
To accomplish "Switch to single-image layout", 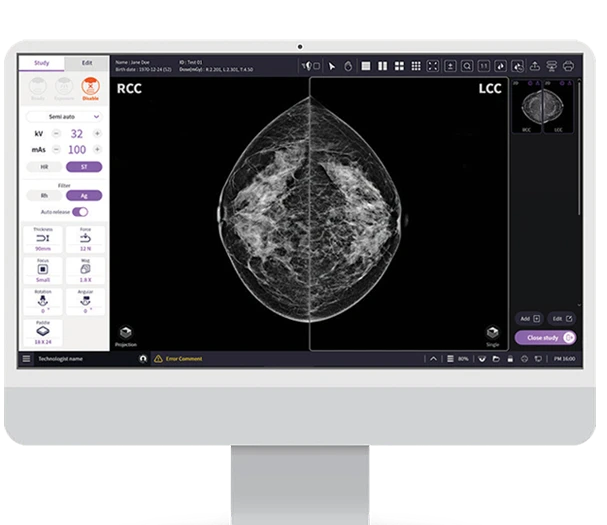I will [x=366, y=66].
